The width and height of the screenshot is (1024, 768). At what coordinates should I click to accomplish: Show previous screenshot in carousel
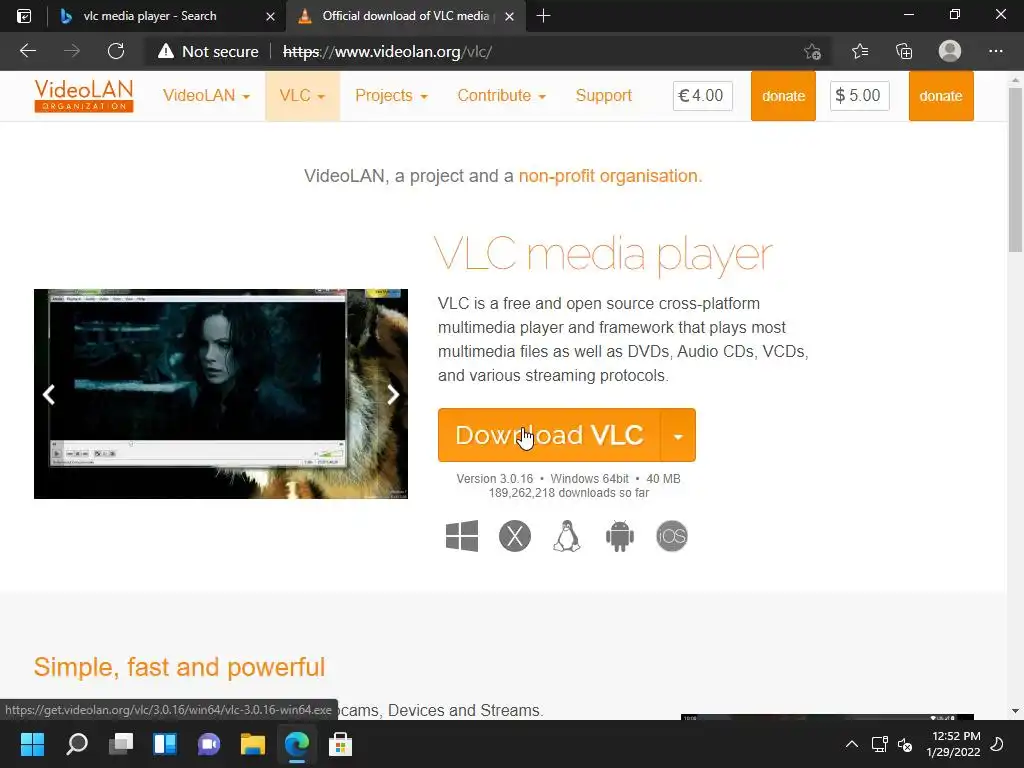(49, 394)
